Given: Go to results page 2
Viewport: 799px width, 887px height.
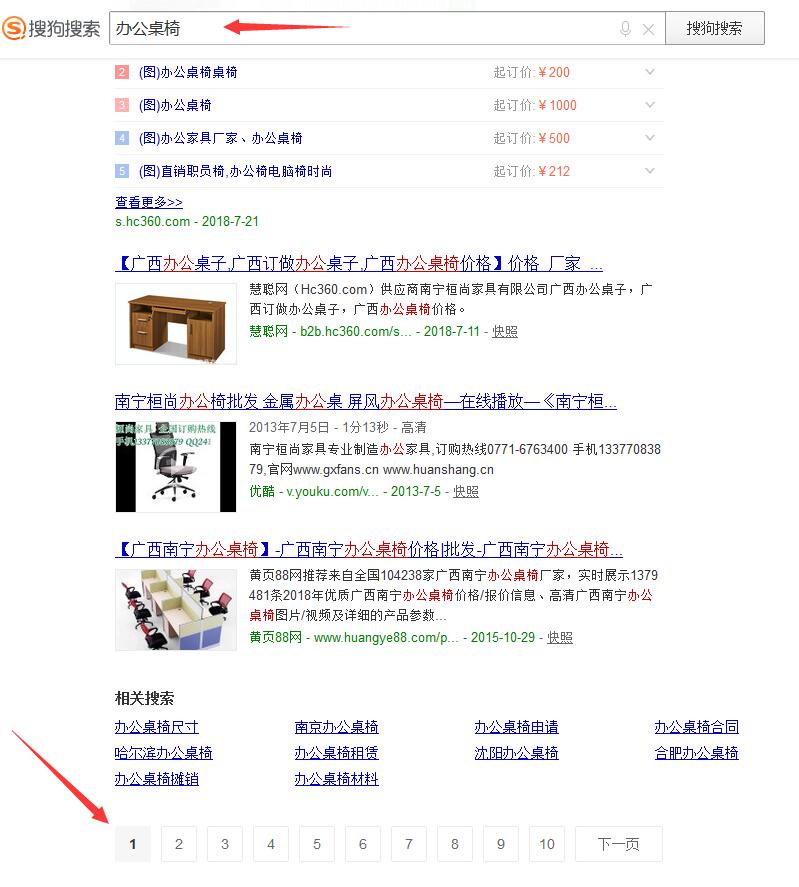Looking at the screenshot, I should pos(179,844).
